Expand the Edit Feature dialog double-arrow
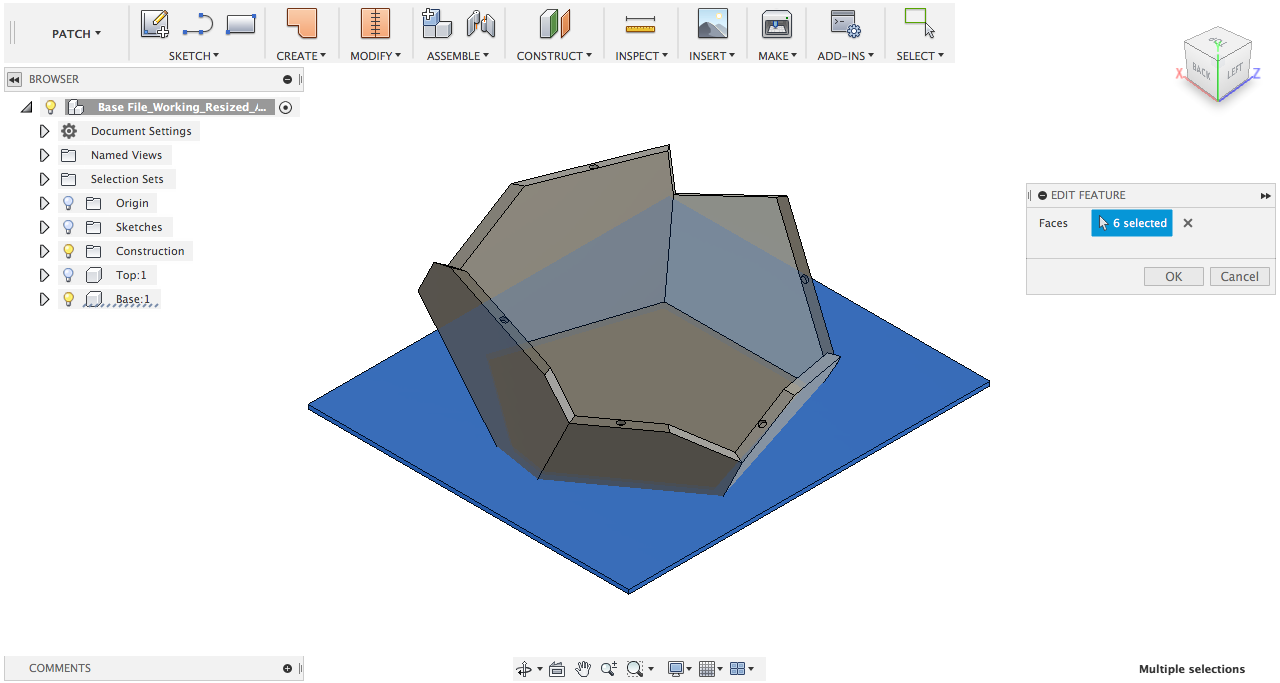 click(x=1265, y=195)
